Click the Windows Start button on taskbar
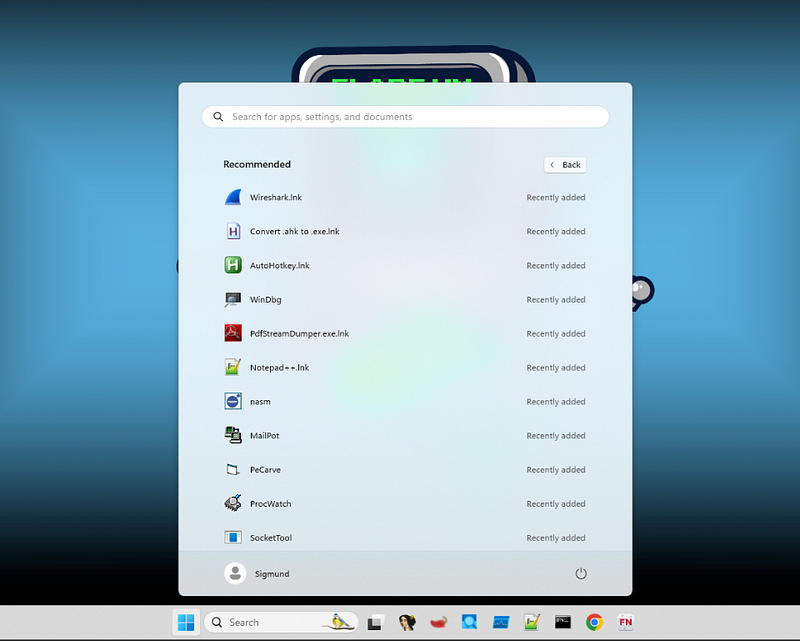The image size is (800, 641). click(186, 622)
